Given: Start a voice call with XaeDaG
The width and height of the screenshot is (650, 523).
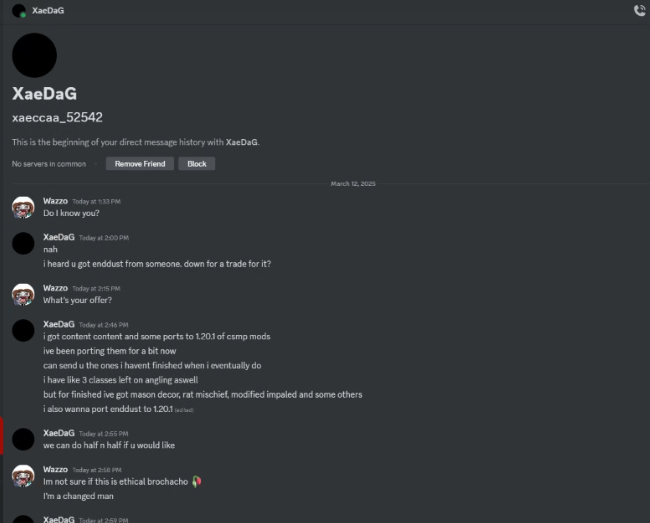Looking at the screenshot, I should click(x=639, y=10).
